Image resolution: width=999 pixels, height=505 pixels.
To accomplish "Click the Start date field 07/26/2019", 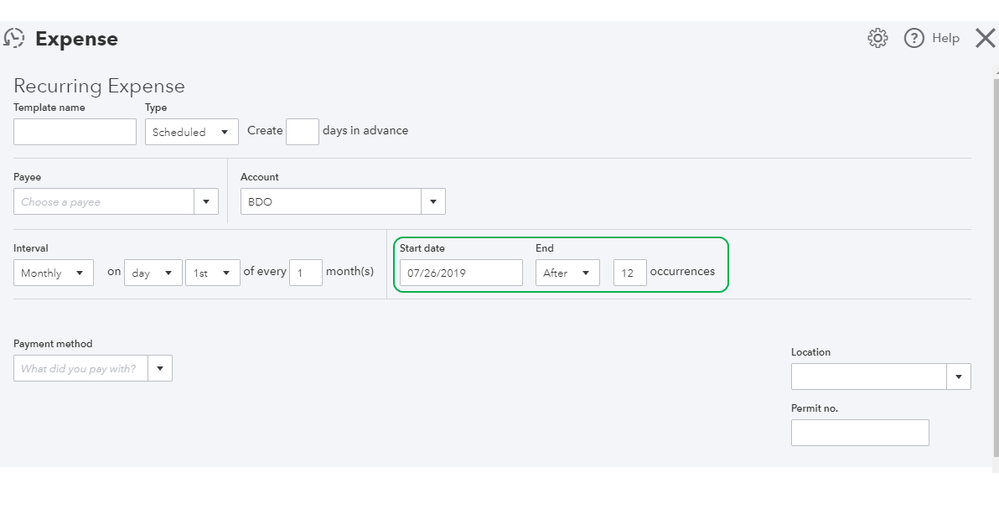I will tap(461, 273).
